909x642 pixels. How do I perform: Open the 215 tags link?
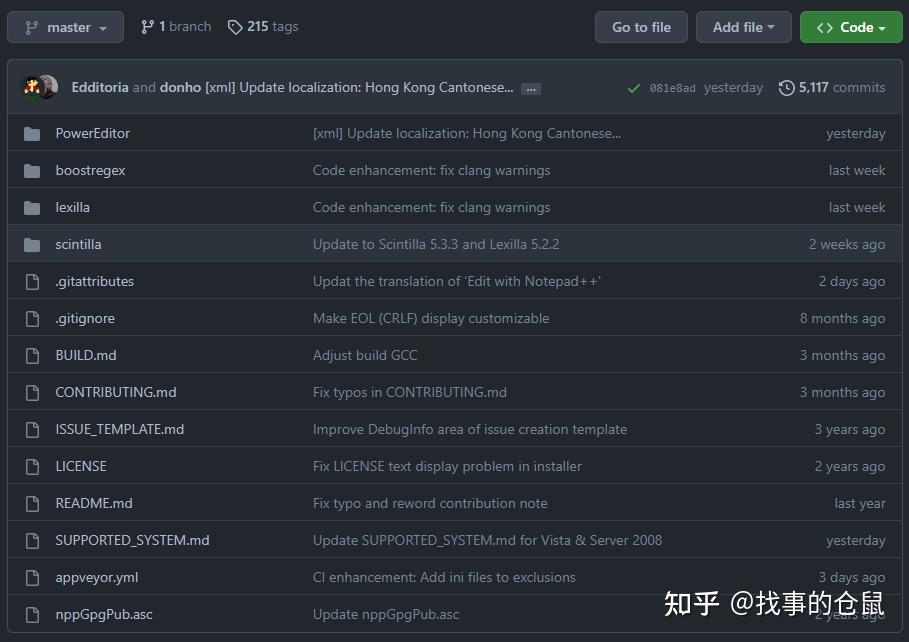[263, 27]
